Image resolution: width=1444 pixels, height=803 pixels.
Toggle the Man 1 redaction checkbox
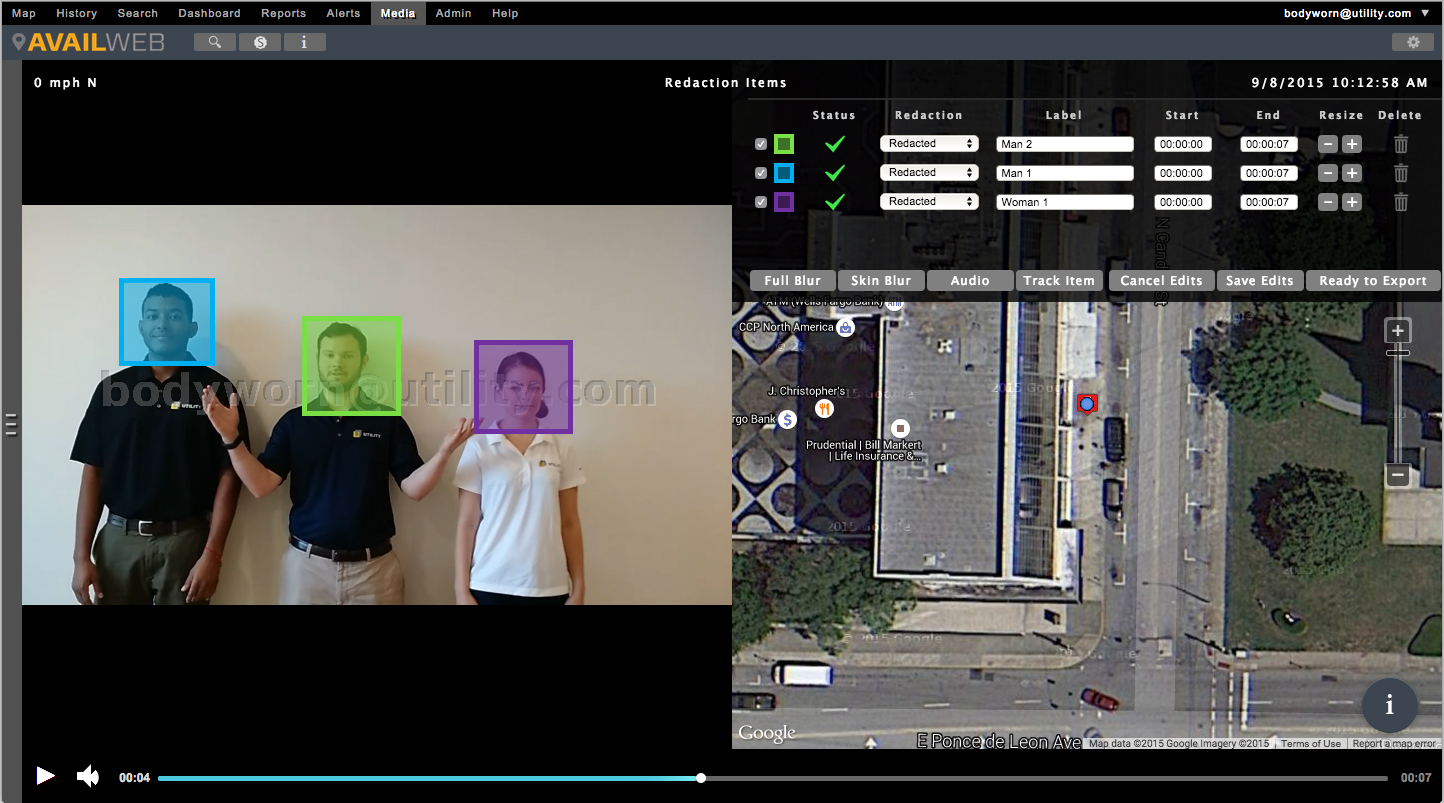(761, 173)
